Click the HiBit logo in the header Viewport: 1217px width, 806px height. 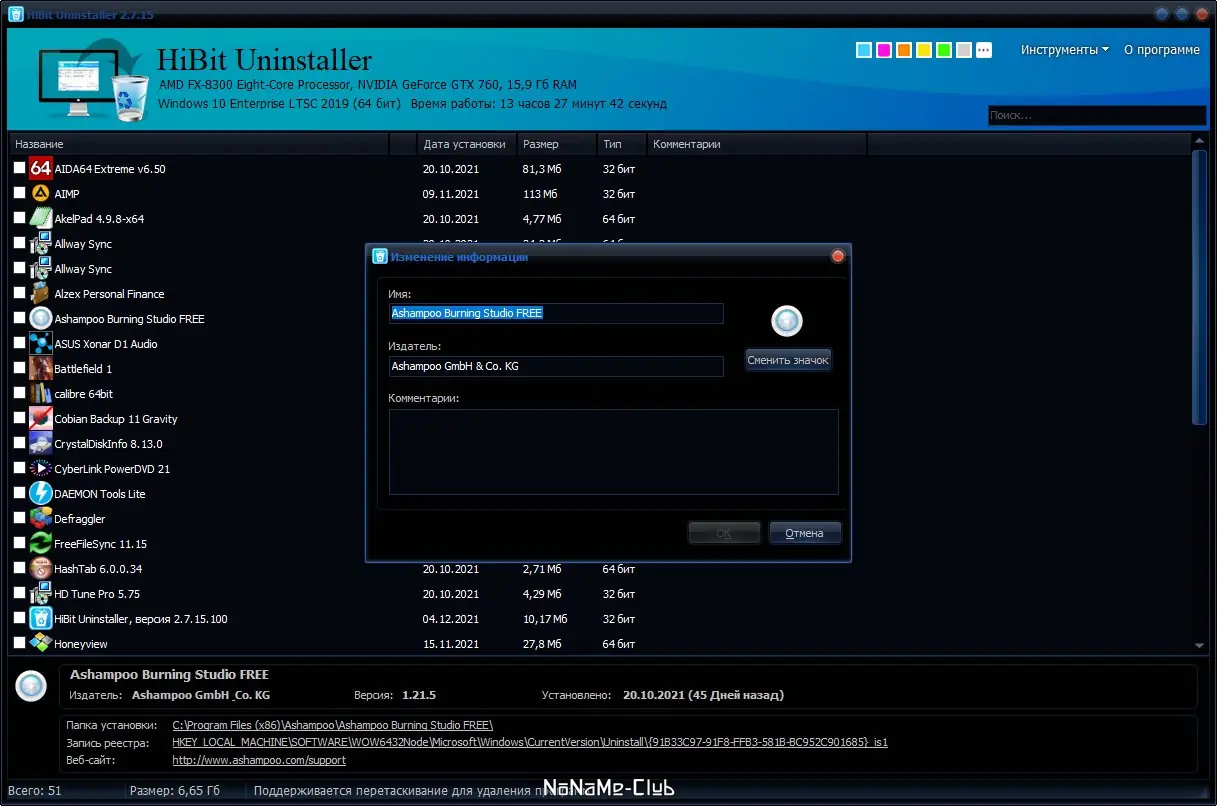coord(95,83)
